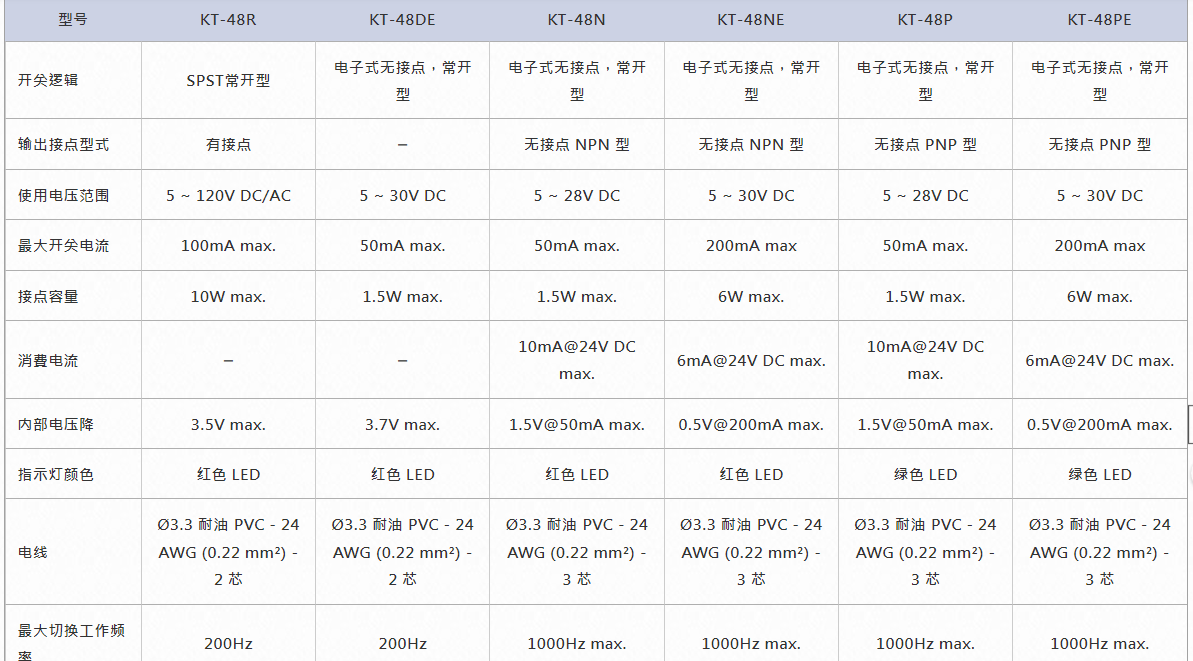Click 5 ~ 28V DC under KT-48P
Viewport: 1193px width, 661px height.
coord(925,195)
